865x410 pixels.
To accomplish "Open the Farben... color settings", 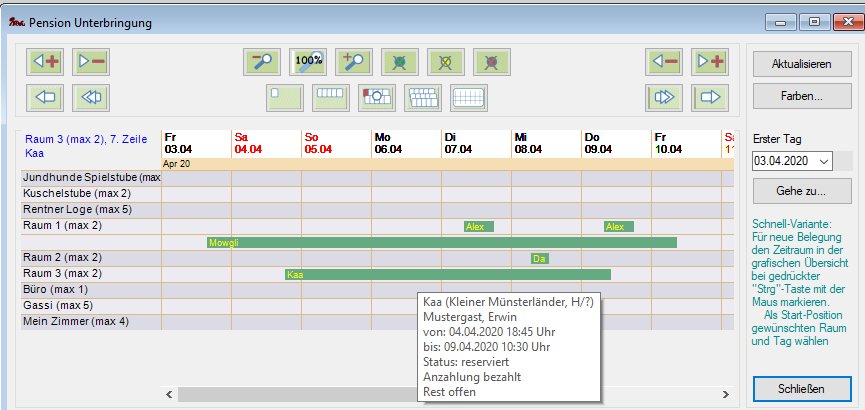I will 801,98.
